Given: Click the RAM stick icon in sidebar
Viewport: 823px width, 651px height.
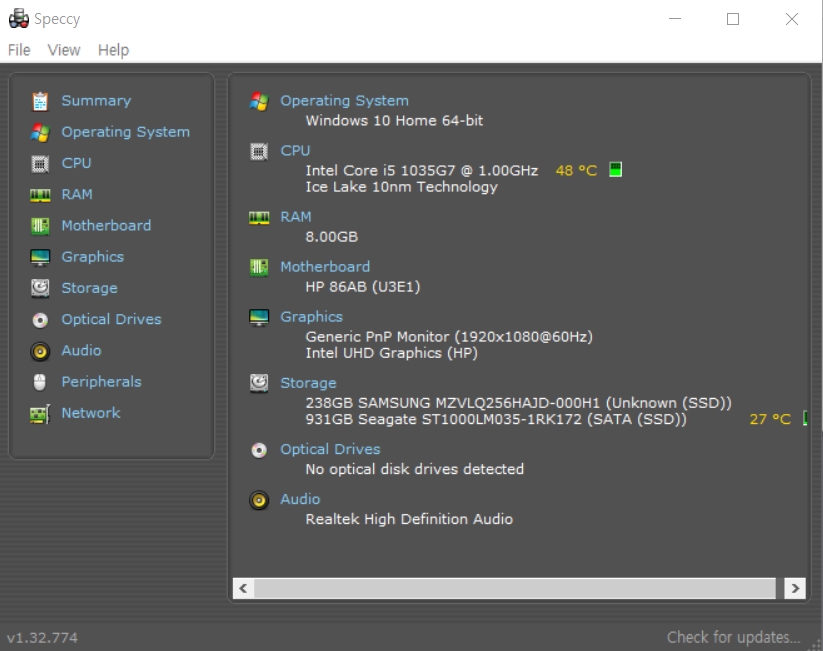Looking at the screenshot, I should coord(40,195).
